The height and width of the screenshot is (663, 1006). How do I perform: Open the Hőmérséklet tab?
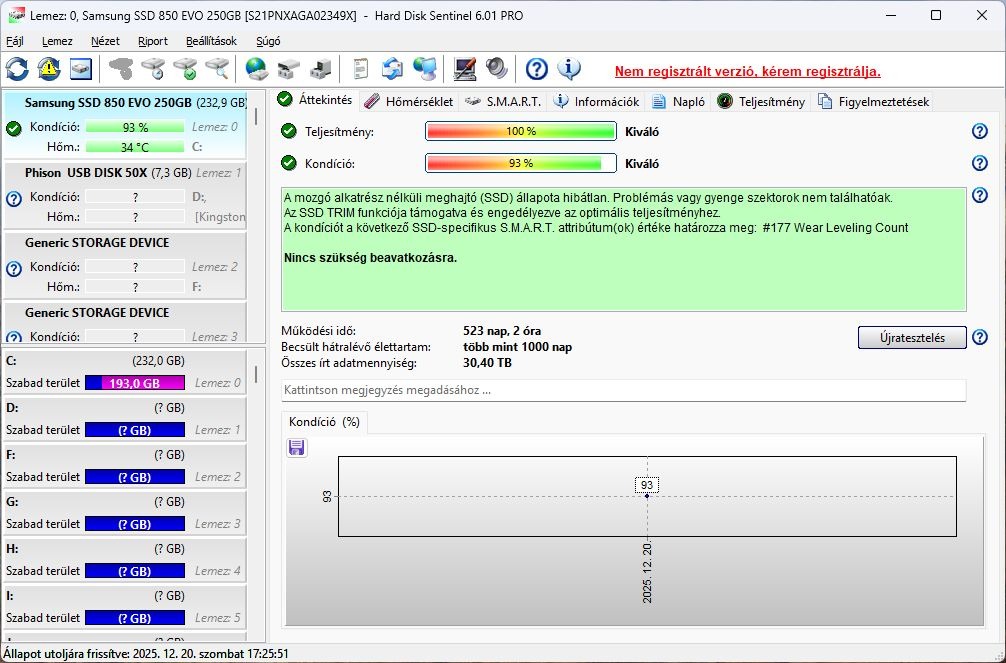(409, 101)
